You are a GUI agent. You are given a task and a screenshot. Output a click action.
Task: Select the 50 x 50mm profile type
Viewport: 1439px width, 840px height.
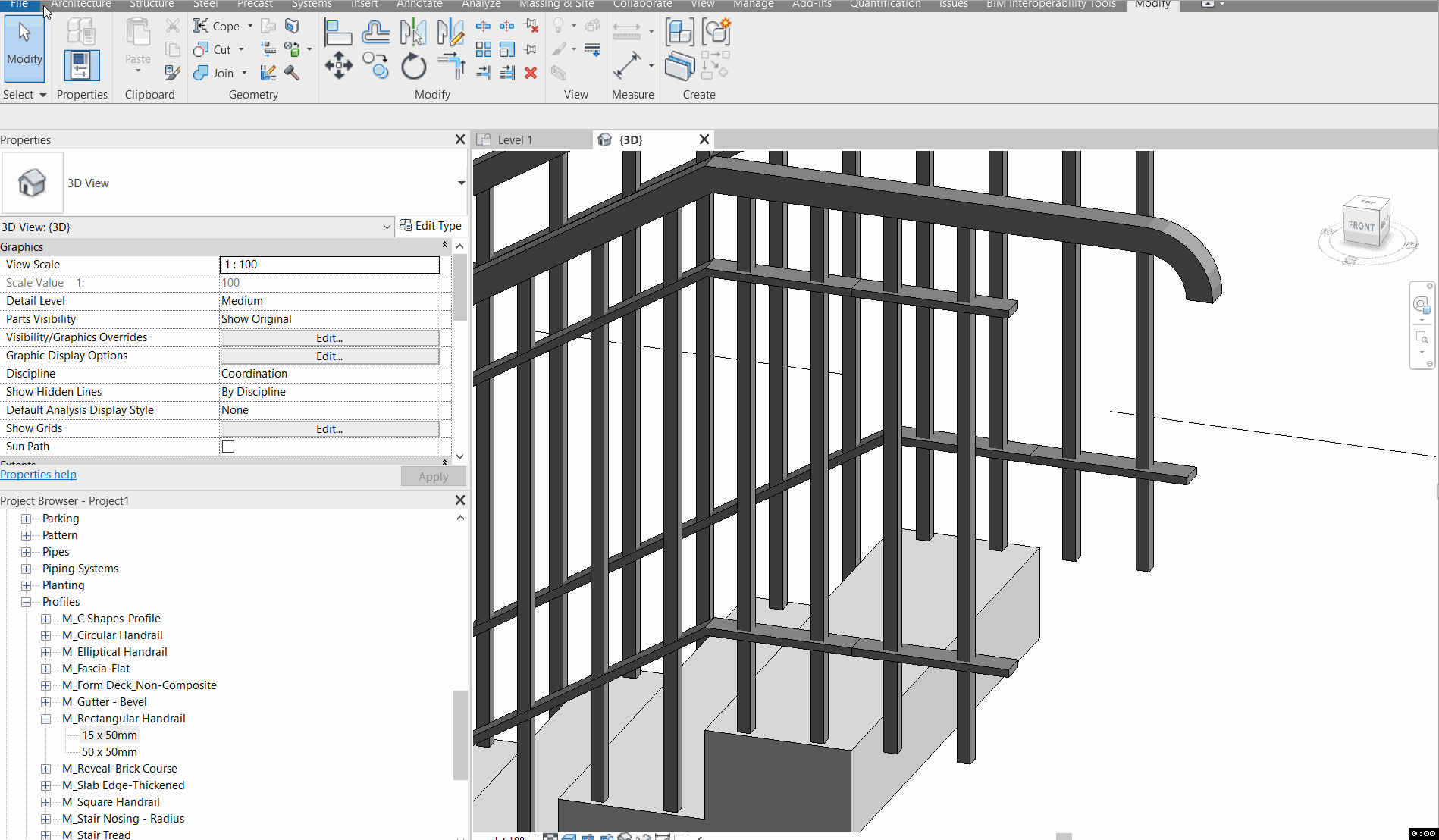click(110, 752)
